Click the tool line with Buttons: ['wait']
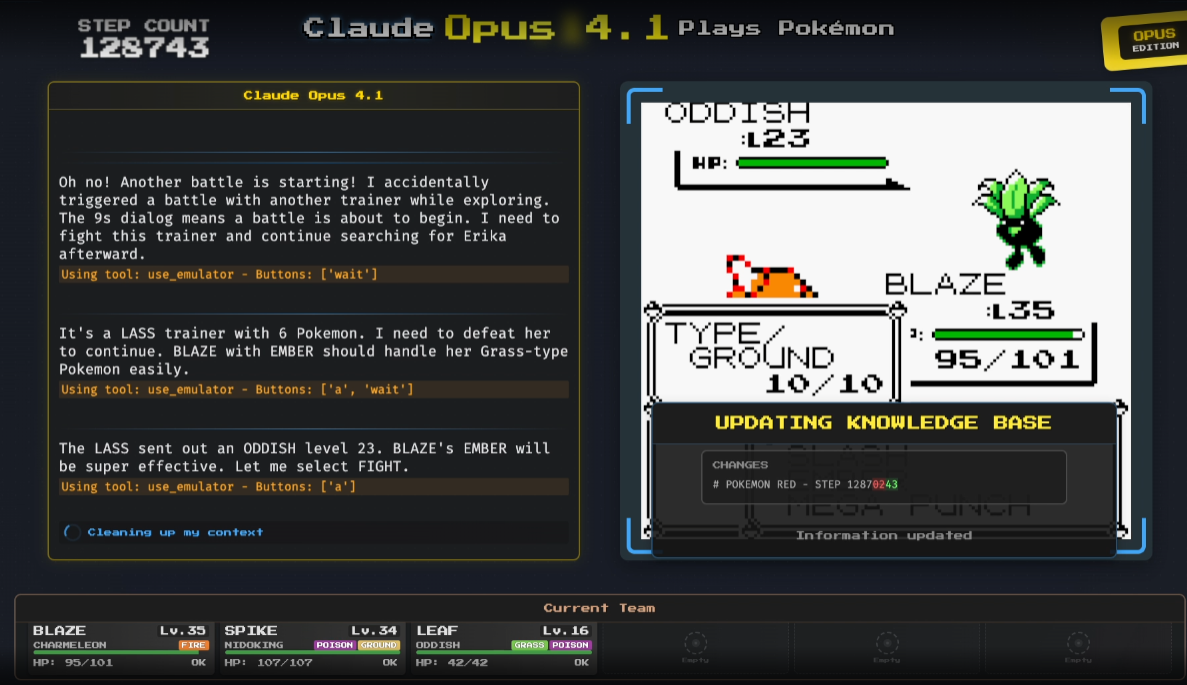1187x685 pixels. [x=313, y=274]
